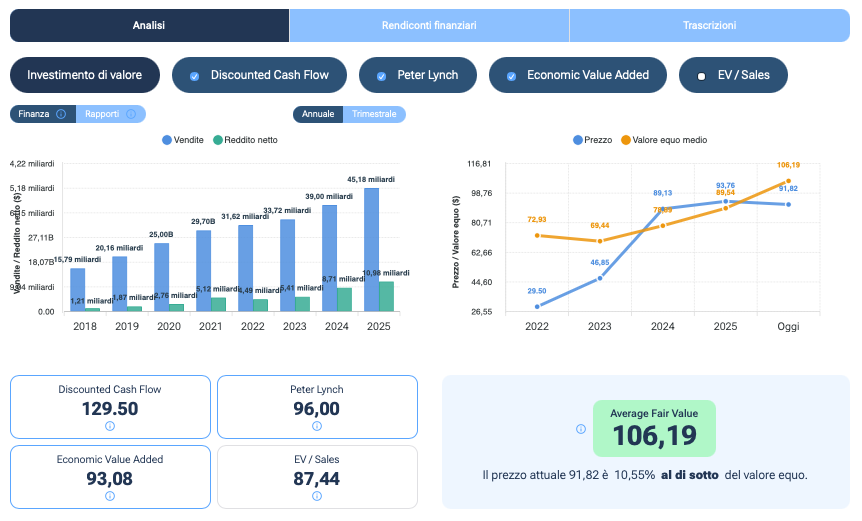Switch to Trimestrale period view
862x521 pixels.
point(374,114)
